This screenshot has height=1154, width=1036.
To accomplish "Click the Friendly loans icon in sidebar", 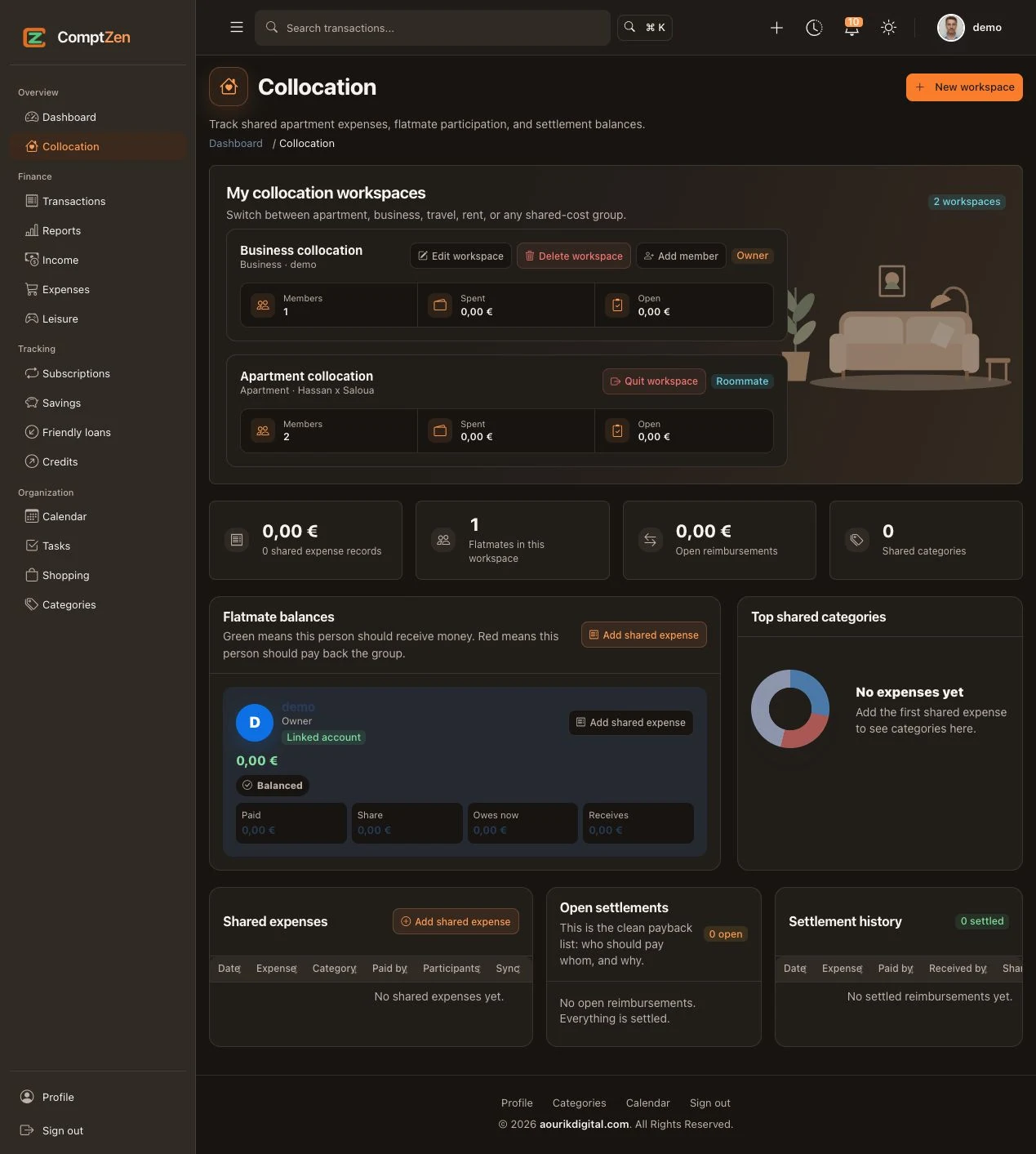I will (x=32, y=432).
